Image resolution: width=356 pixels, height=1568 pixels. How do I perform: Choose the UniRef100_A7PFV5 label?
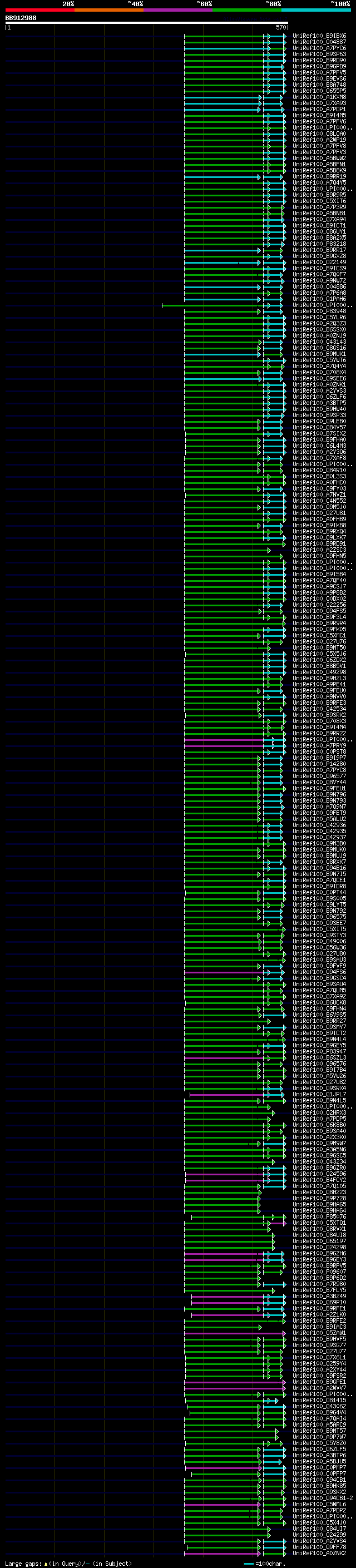click(x=319, y=72)
